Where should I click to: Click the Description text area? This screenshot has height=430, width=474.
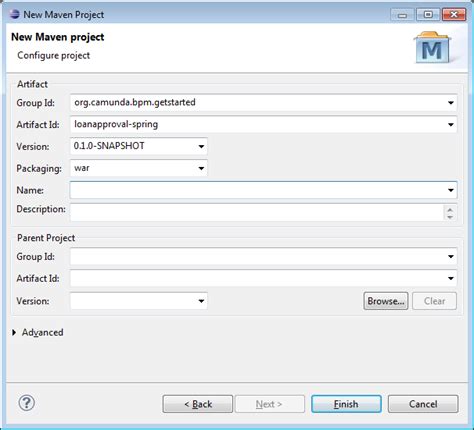tap(257, 212)
